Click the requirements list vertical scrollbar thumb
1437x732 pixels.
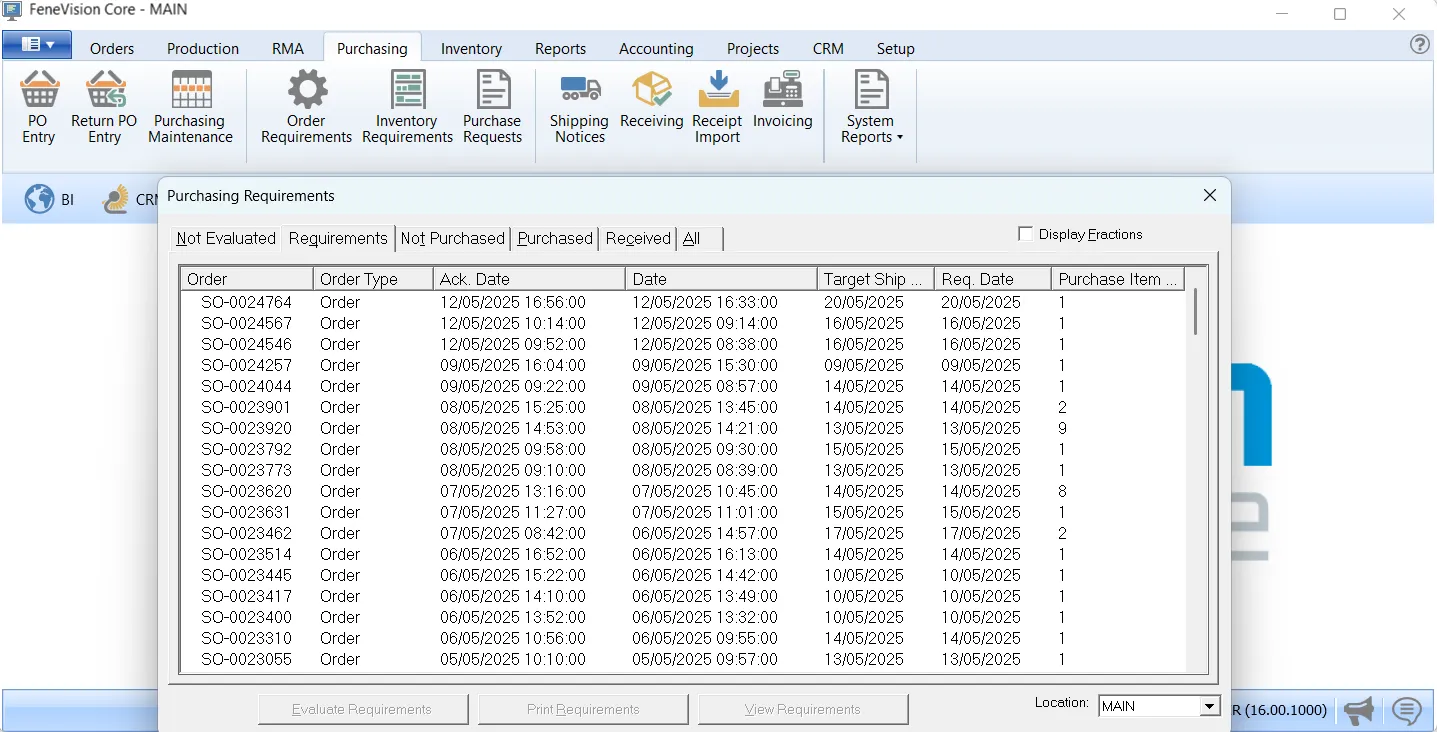tap(1195, 312)
